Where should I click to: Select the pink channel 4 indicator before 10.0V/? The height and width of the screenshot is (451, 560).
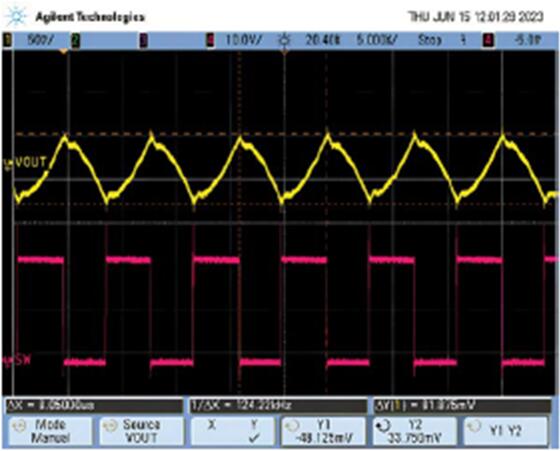[x=211, y=40]
